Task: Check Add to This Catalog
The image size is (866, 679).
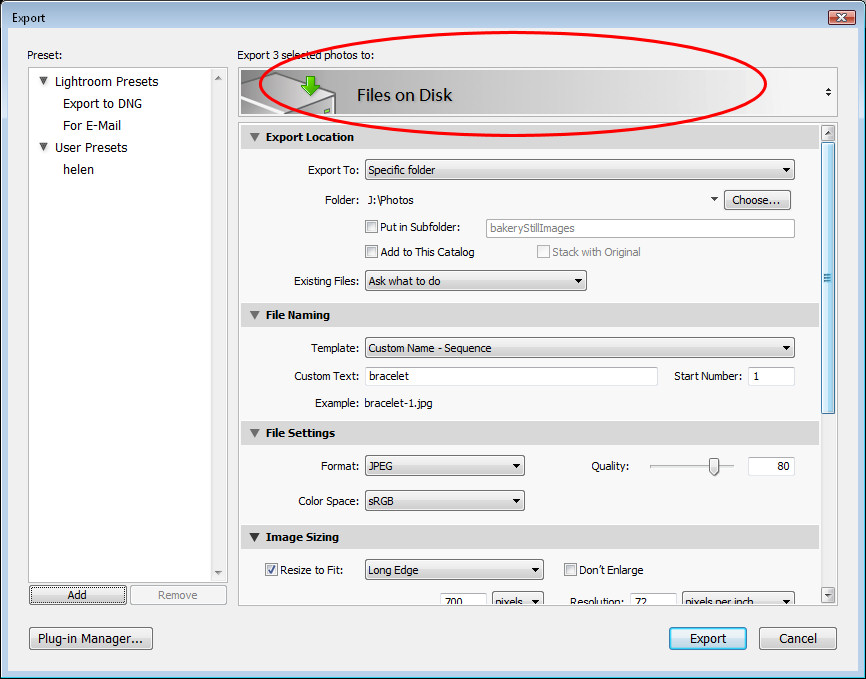Action: coord(372,252)
